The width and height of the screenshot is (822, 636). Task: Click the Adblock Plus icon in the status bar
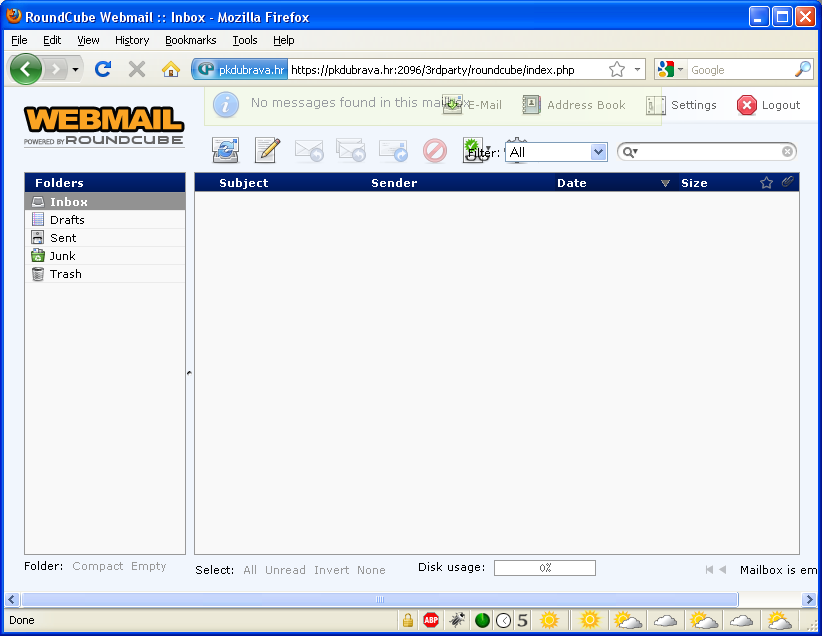(x=431, y=620)
